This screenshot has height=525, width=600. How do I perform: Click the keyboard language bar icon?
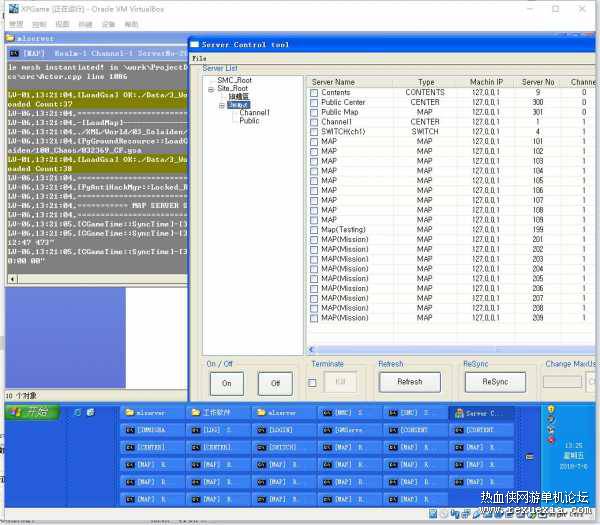(530, 457)
